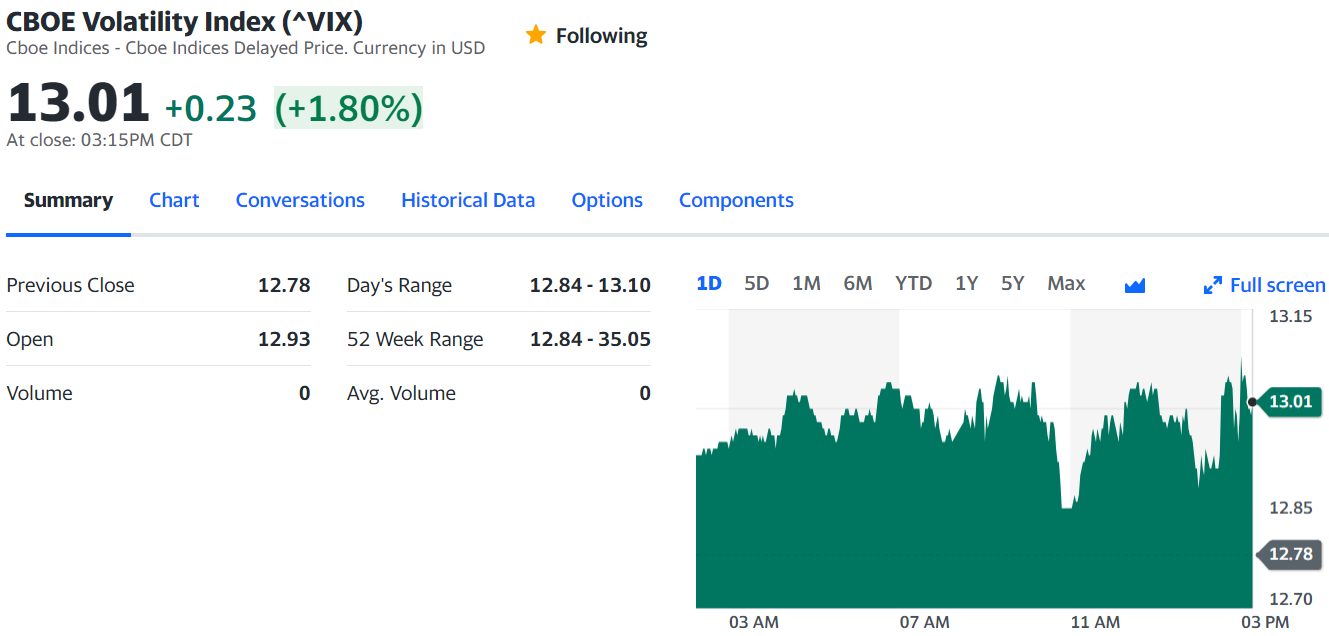Image resolution: width=1329 pixels, height=636 pixels.
Task: Click the 13.15 y-axis label
Action: (1290, 317)
